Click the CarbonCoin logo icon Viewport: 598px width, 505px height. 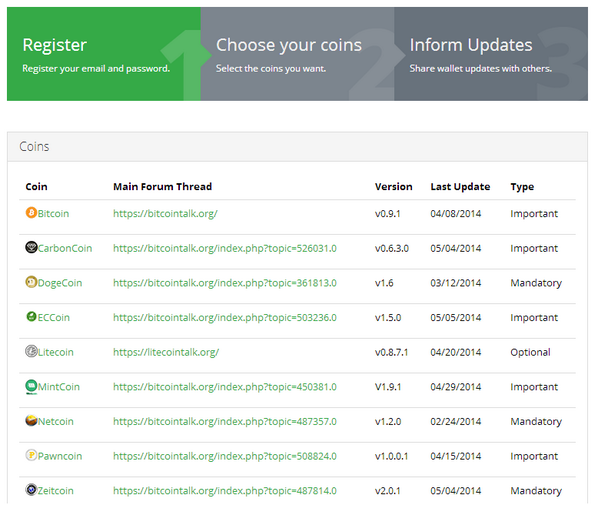31,247
